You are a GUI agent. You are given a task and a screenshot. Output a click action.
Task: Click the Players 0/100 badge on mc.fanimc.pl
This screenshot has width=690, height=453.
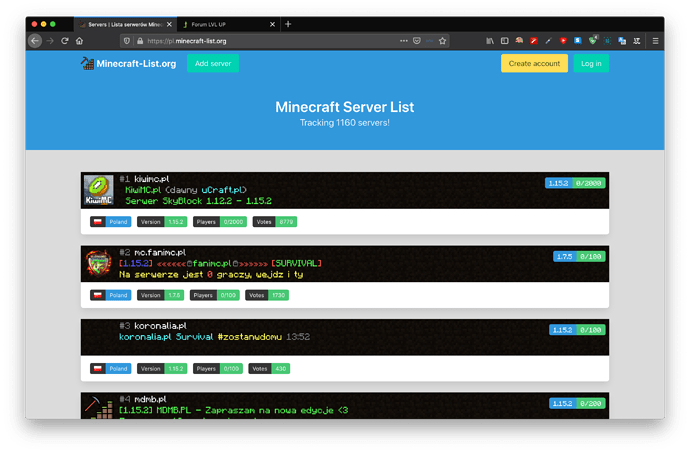point(214,295)
